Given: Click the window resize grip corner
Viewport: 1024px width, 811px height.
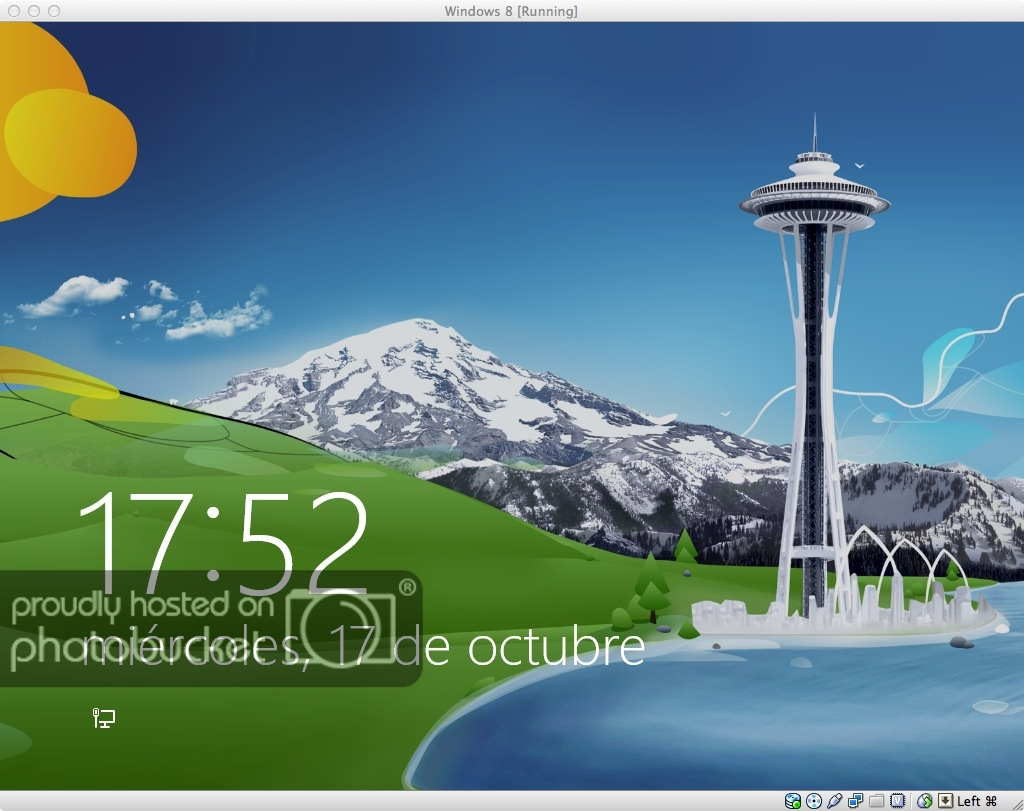Looking at the screenshot, I should pyautogui.click(x=1017, y=804).
